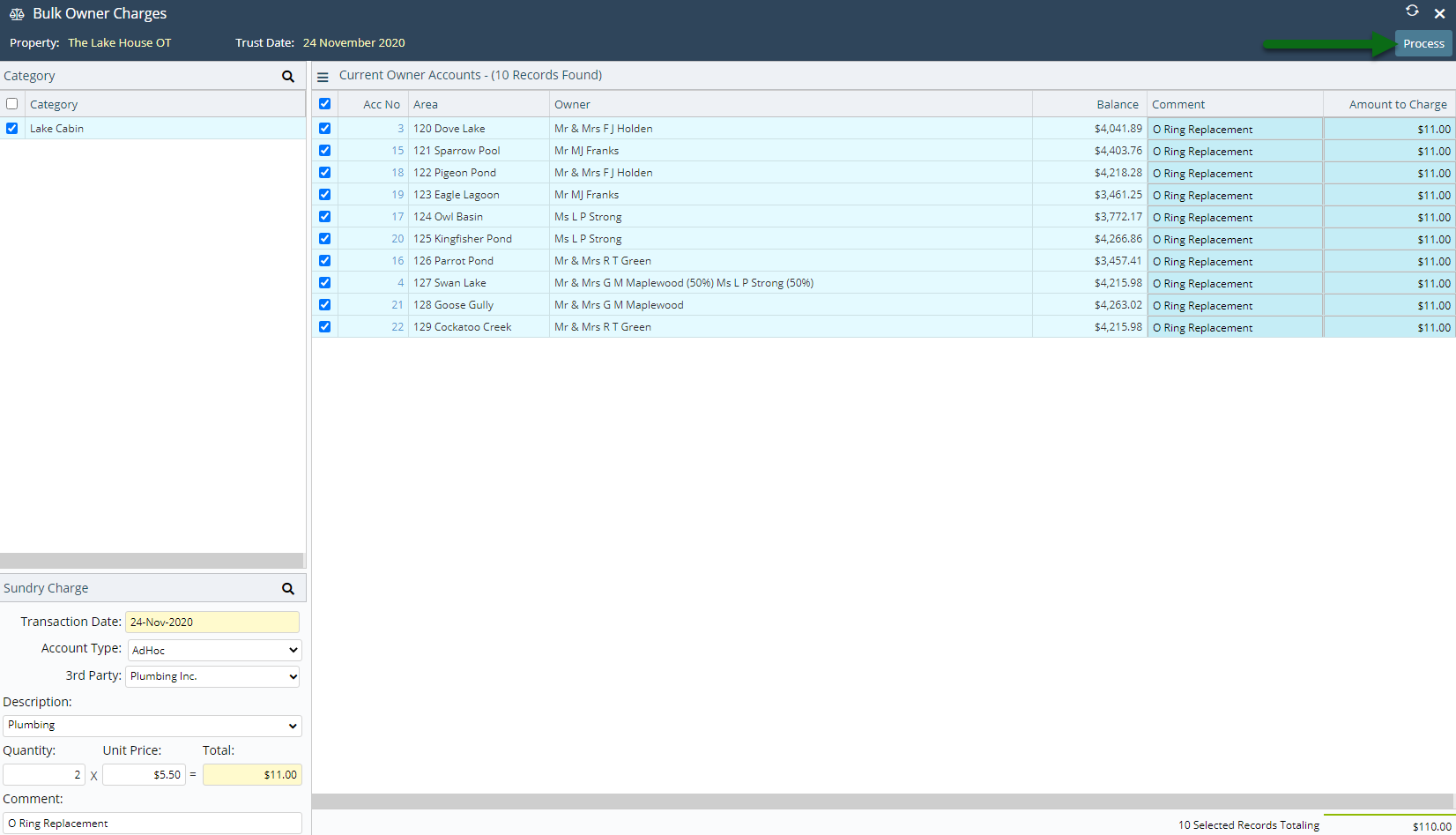Viewport: 1456px width, 835px height.
Task: Open the hamburger menu for Current Owner Accounts
Action: 323,77
